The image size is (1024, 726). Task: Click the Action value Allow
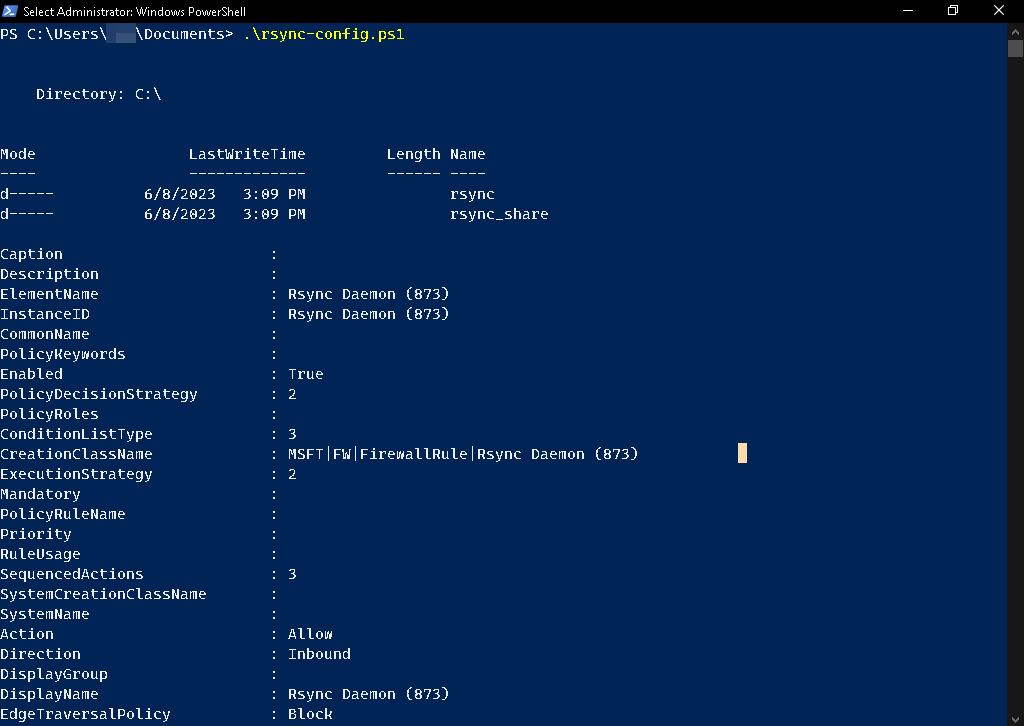310,634
